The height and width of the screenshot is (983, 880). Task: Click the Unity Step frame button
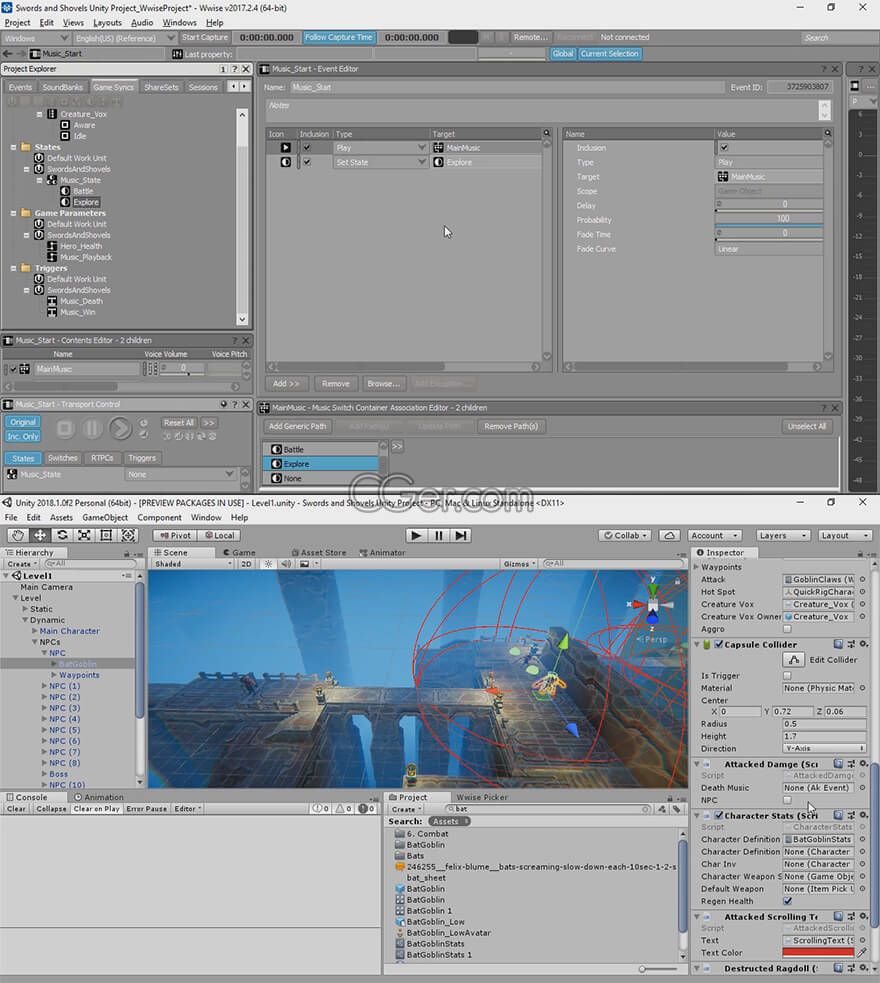pyautogui.click(x=461, y=535)
